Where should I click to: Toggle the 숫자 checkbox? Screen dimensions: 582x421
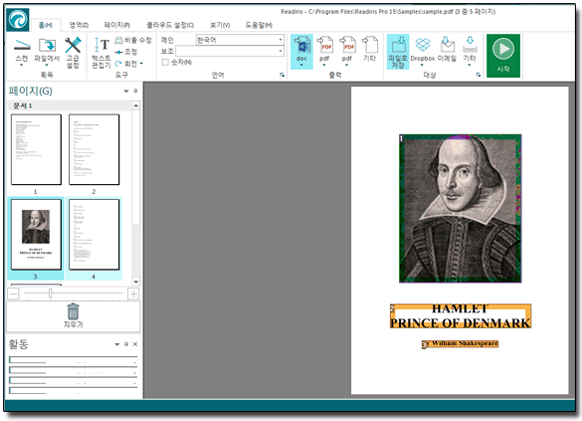click(165, 62)
